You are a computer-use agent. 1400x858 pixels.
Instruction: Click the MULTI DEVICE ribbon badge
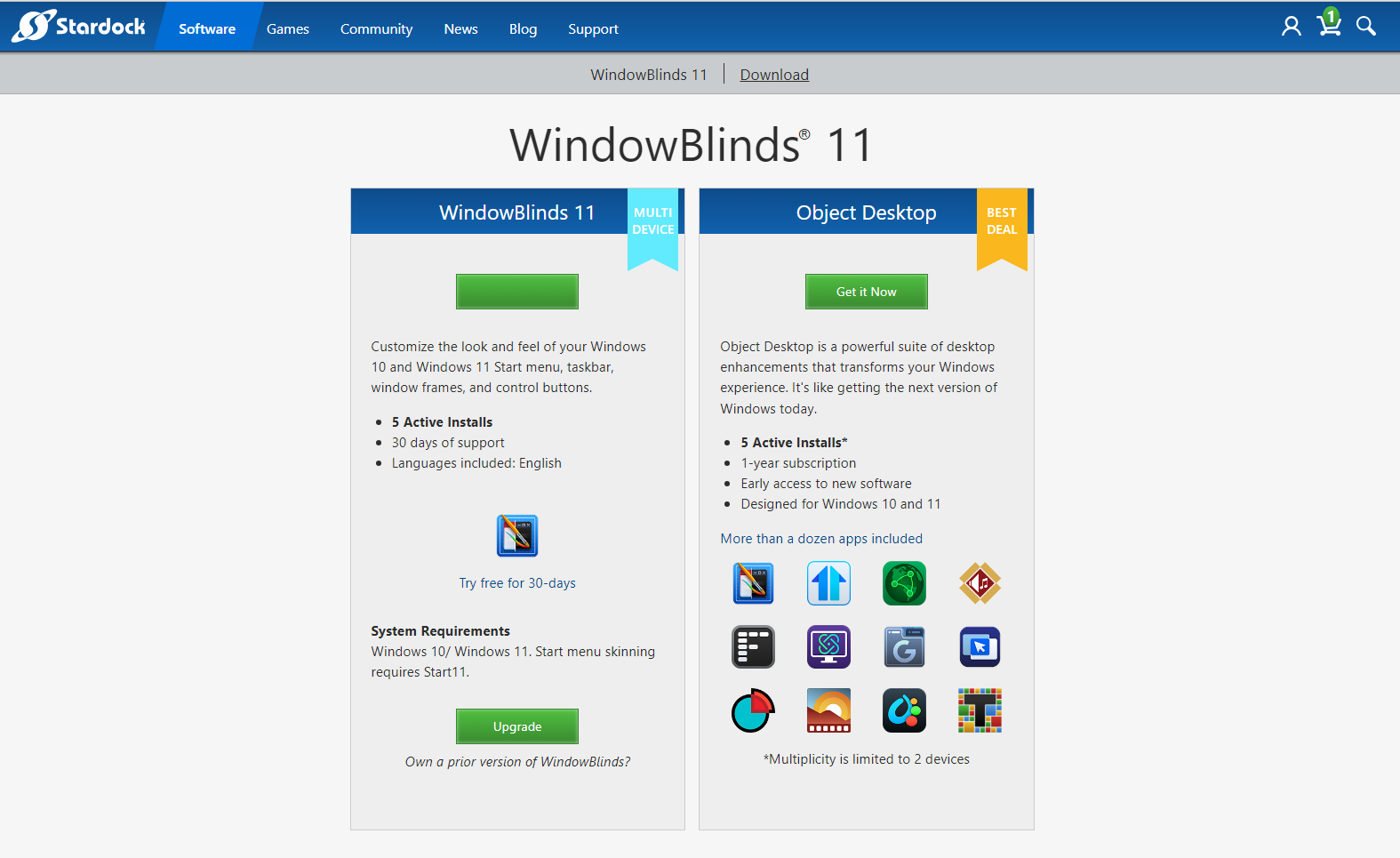point(653,229)
